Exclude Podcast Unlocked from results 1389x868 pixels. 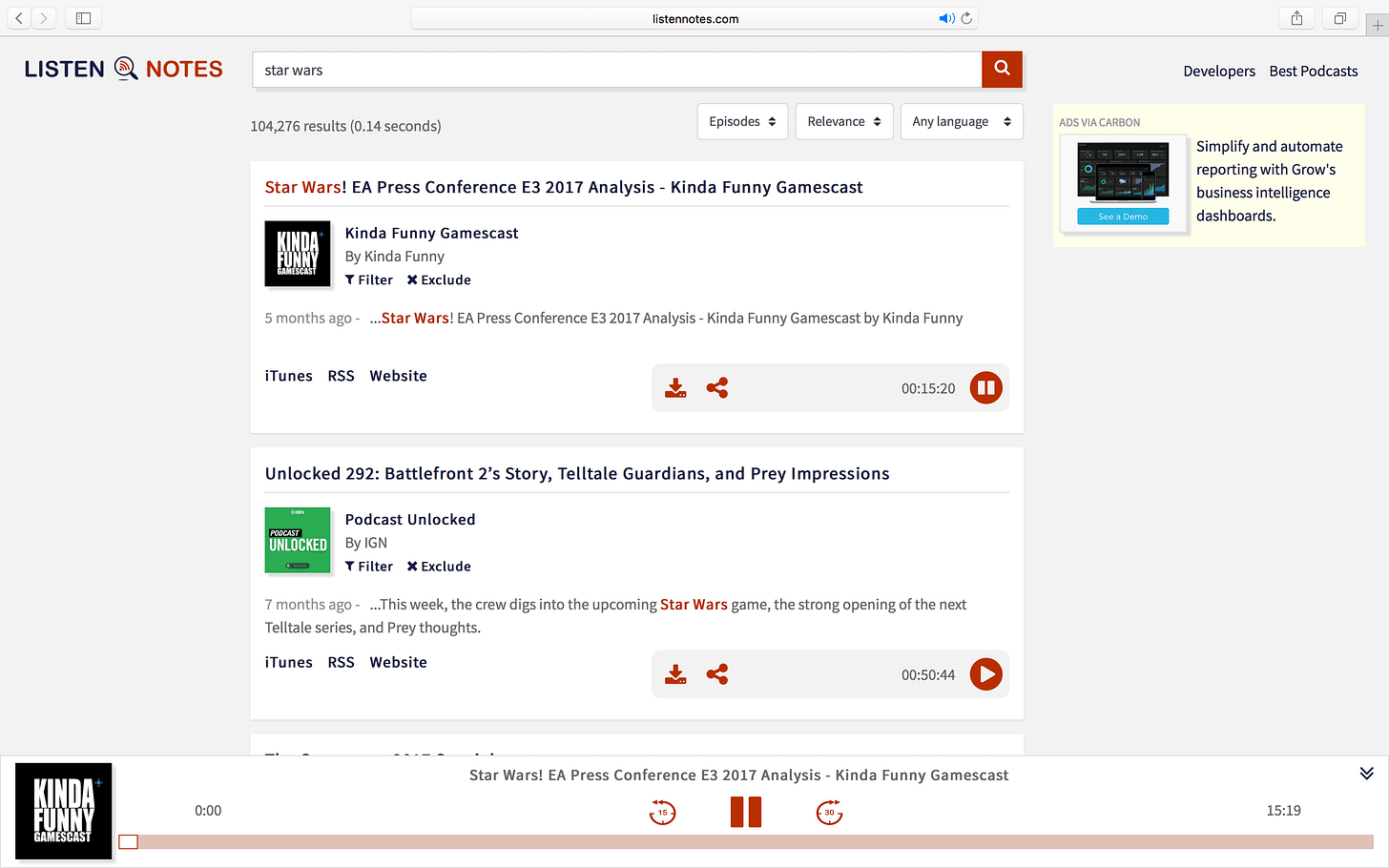point(439,566)
